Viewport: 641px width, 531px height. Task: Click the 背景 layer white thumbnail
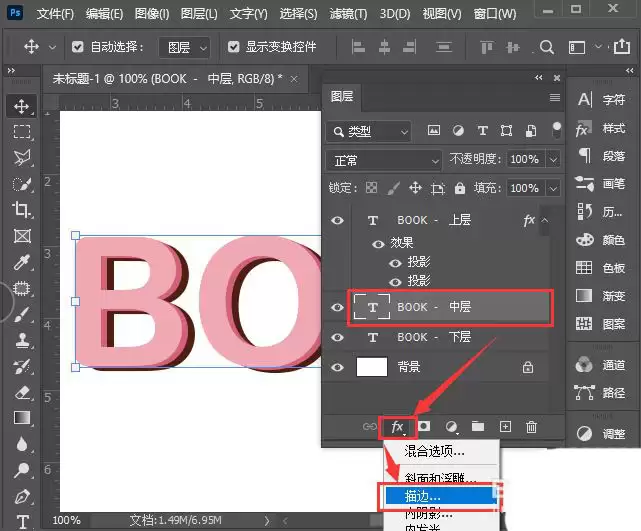click(x=372, y=367)
